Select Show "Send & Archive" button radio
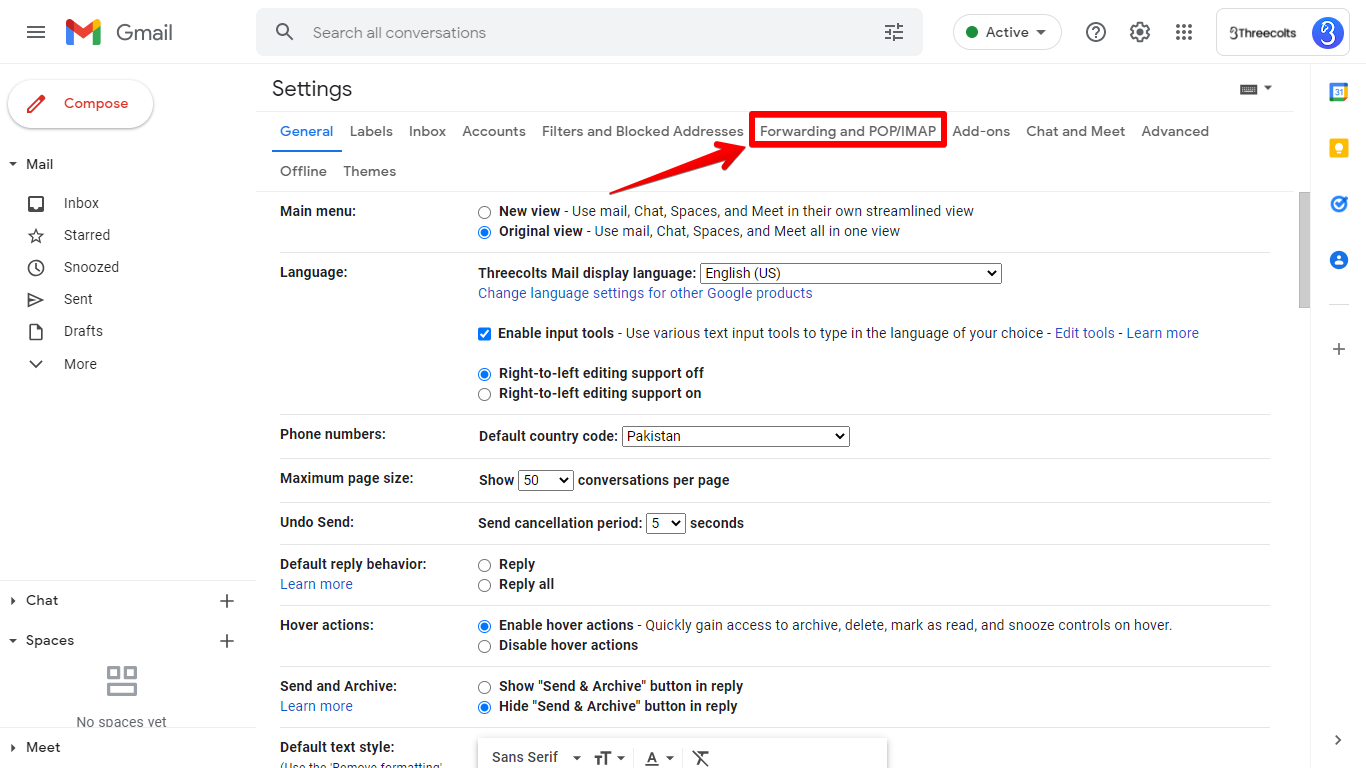Viewport: 1366px width, 768px height. (485, 687)
